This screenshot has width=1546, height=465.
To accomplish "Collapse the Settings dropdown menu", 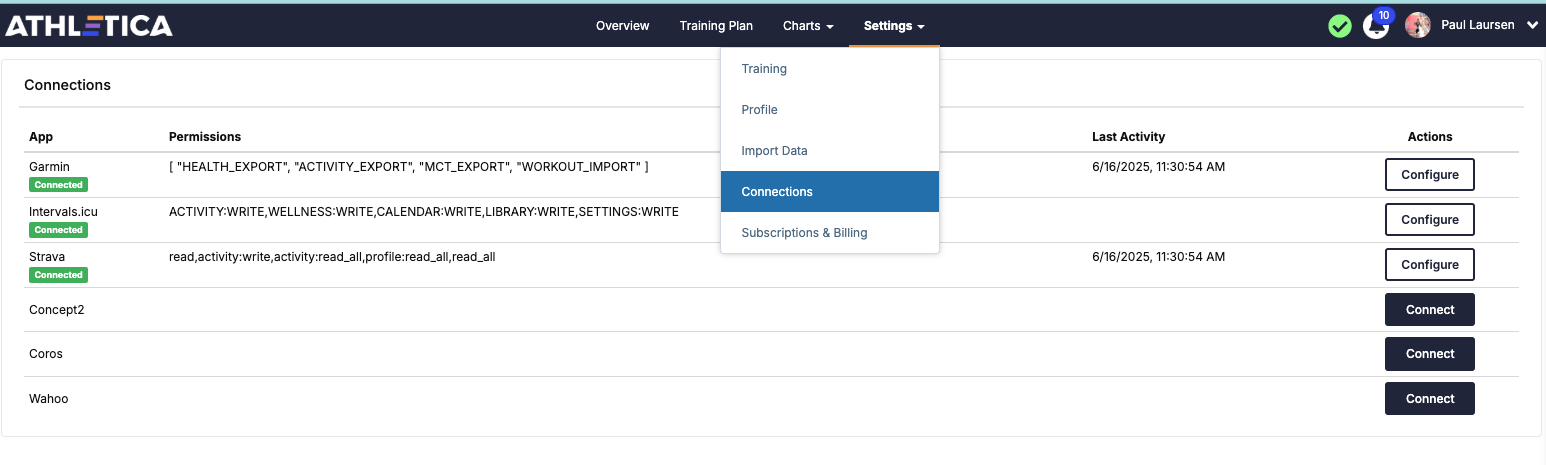I will coord(894,26).
